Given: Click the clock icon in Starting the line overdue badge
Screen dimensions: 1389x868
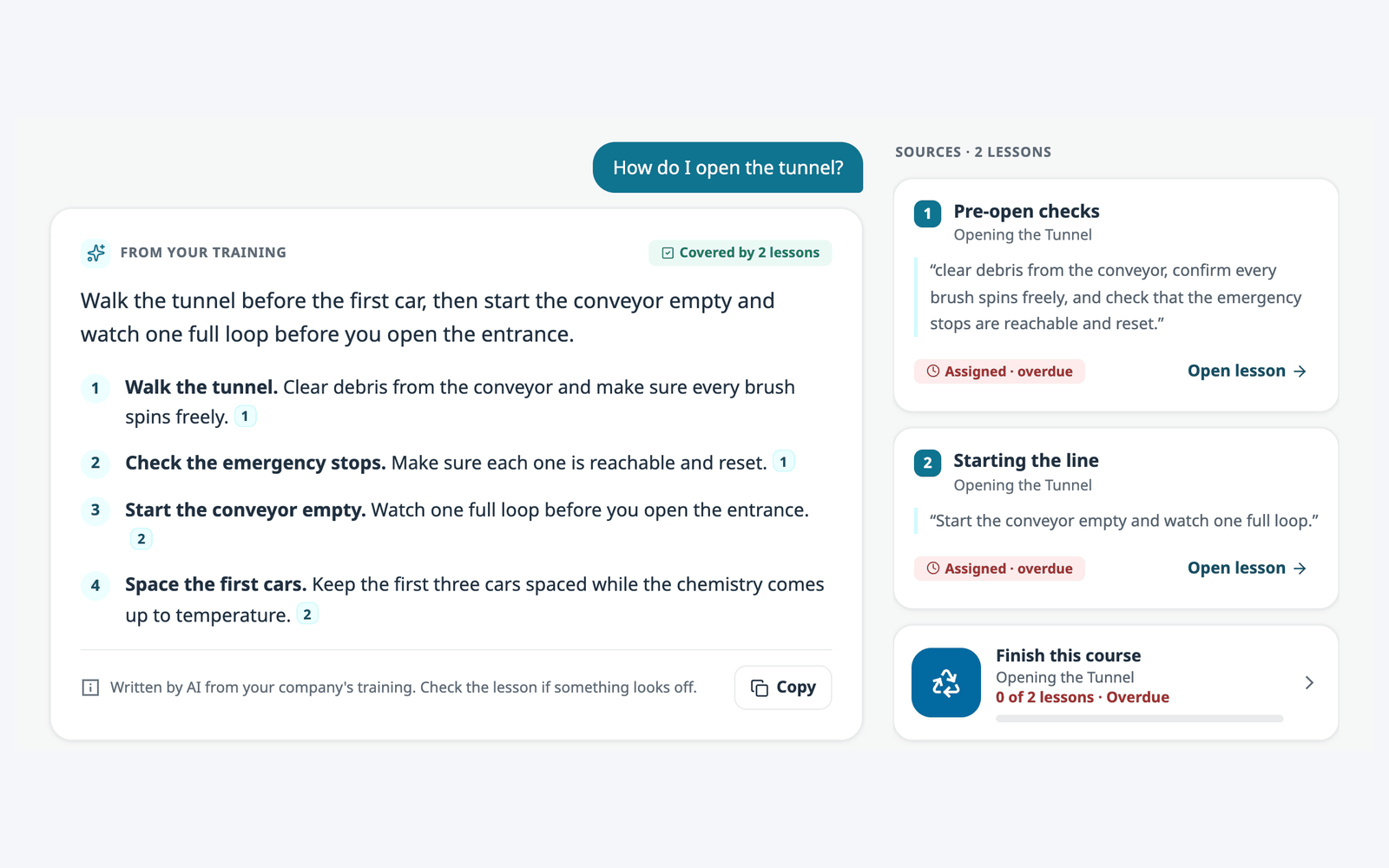Looking at the screenshot, I should (933, 568).
